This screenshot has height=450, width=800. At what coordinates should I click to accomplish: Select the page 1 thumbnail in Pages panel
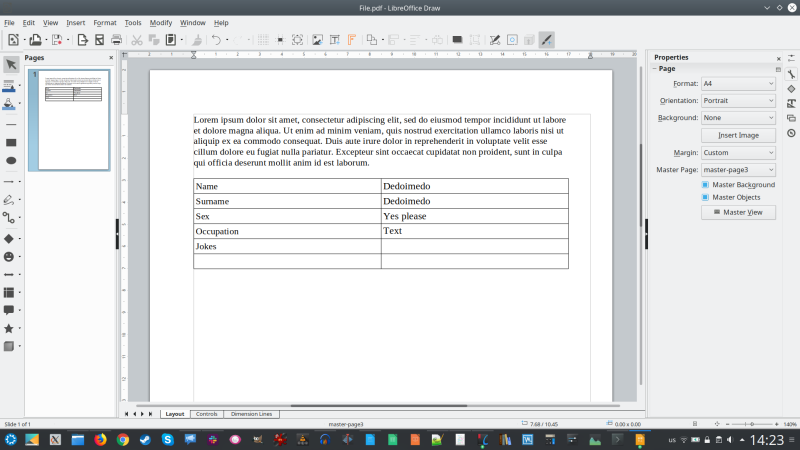(75, 119)
